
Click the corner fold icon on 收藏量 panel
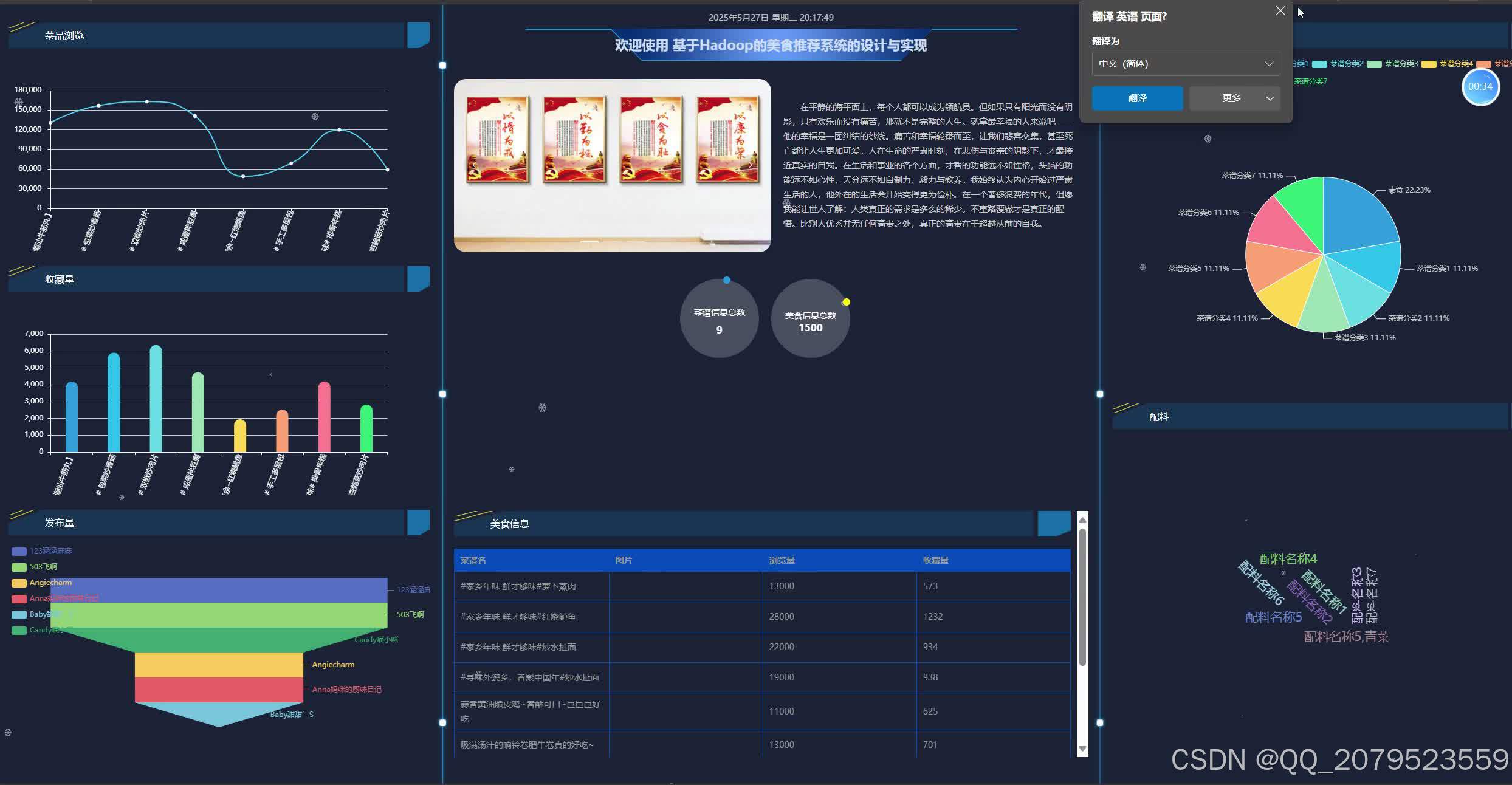pos(419,279)
